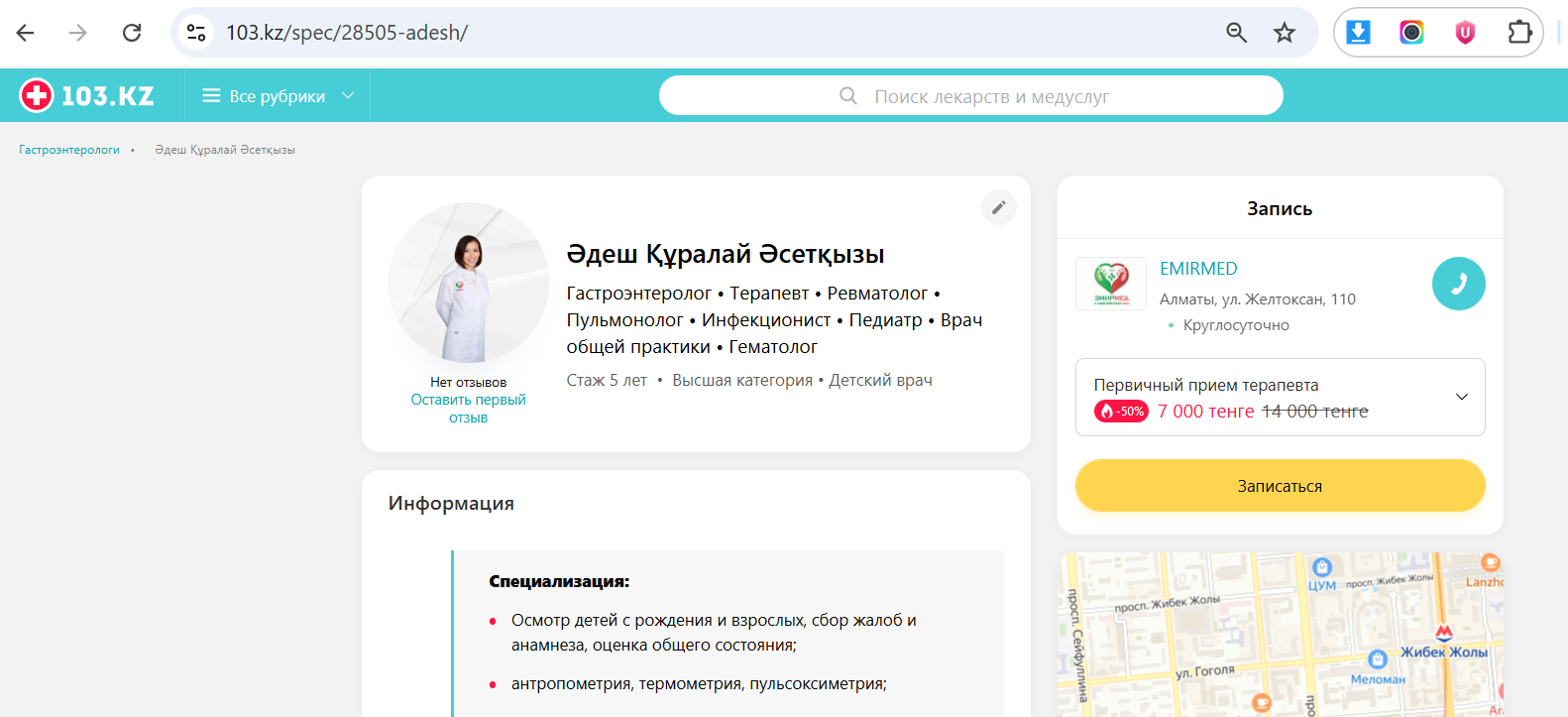Click the browser address bar URL

point(347,33)
